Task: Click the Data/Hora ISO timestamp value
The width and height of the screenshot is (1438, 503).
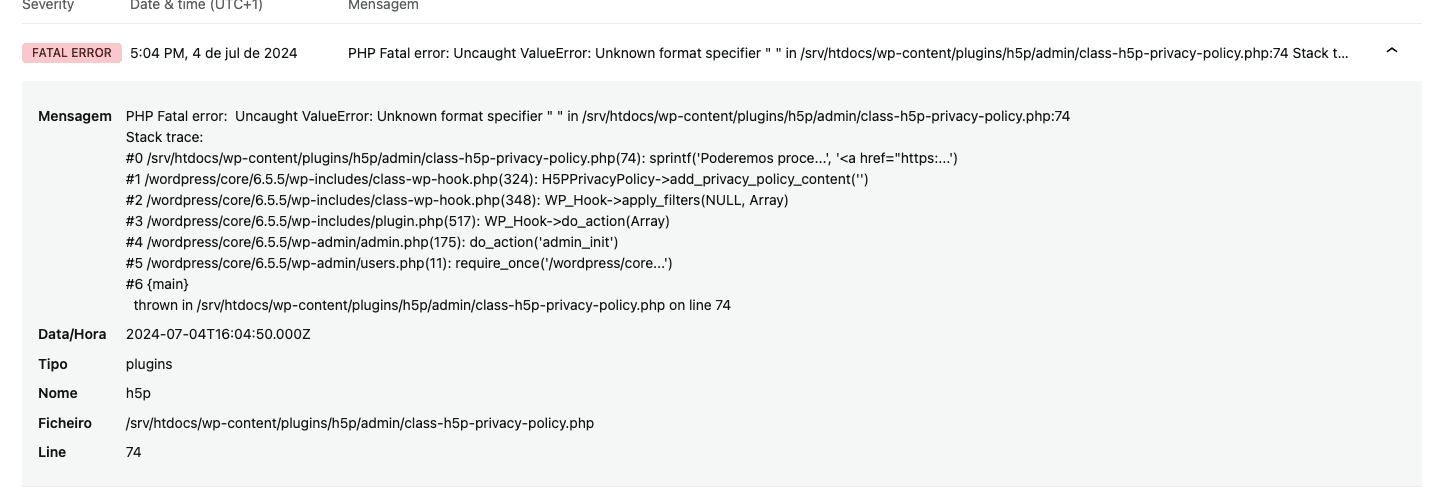Action: pyautogui.click(x=218, y=334)
